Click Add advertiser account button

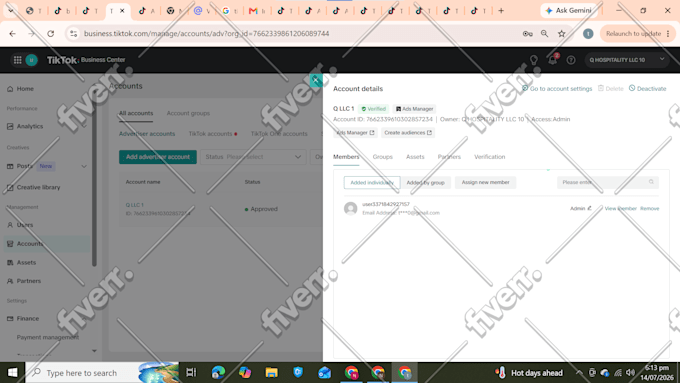tap(158, 157)
